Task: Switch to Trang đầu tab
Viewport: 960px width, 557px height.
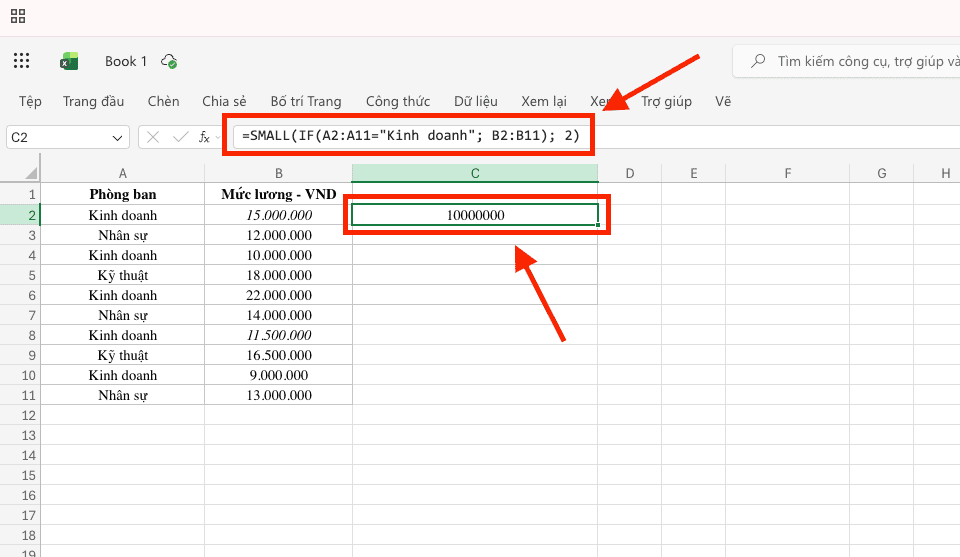Action: click(93, 101)
